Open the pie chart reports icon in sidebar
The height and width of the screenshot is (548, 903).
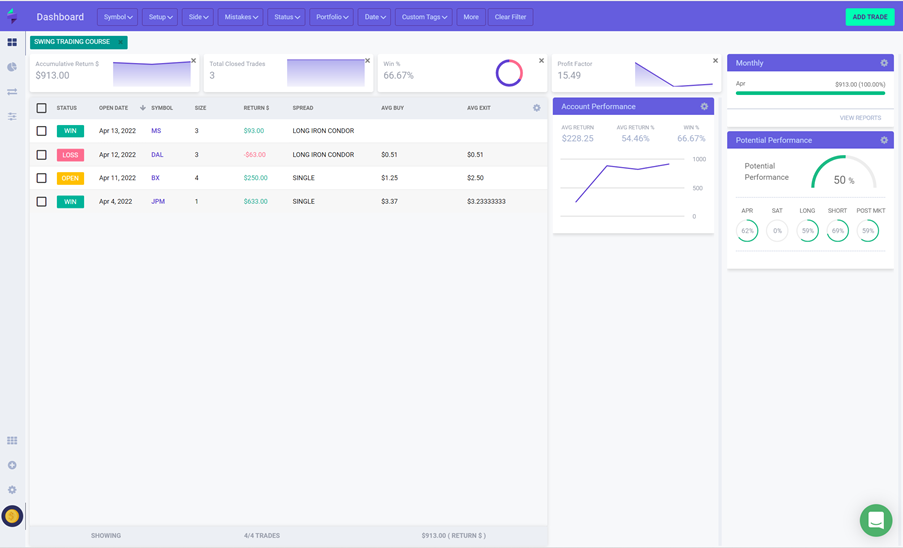click(12, 67)
